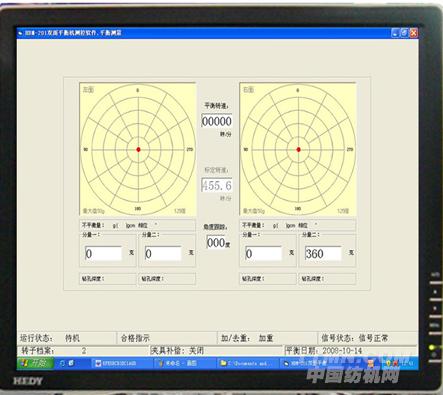Click the right plane 不平衡量 readout row
This screenshot has width=443, height=395.
click(x=297, y=225)
